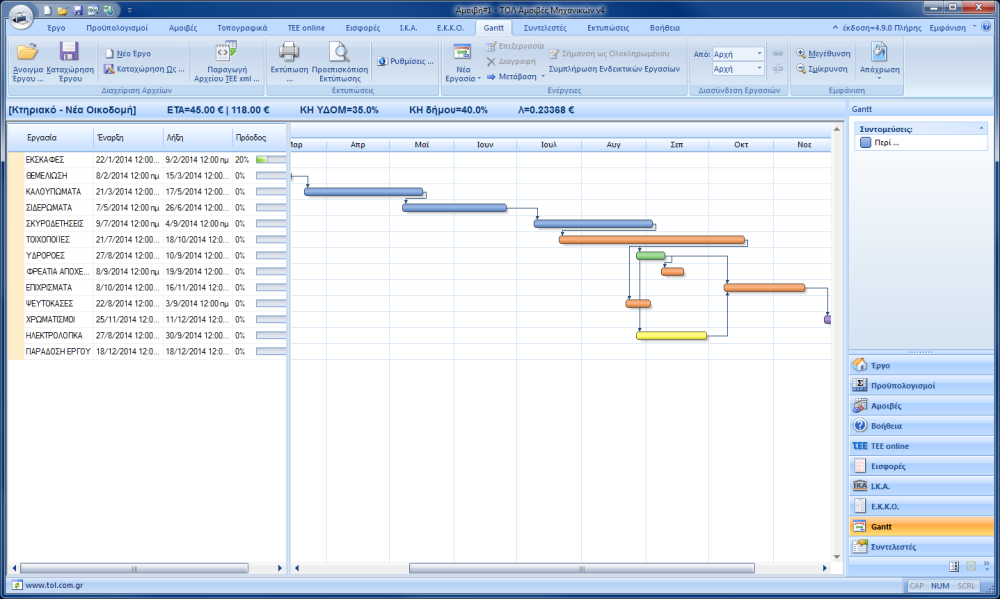The image size is (1000, 599).
Task: Collapse the Συντομεύσεις section arrow
Action: click(x=981, y=129)
